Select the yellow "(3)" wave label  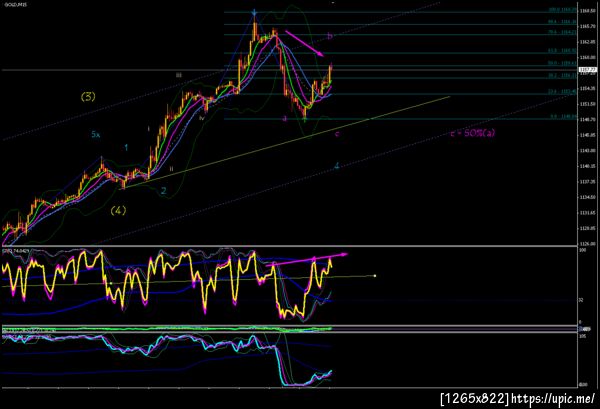88,96
